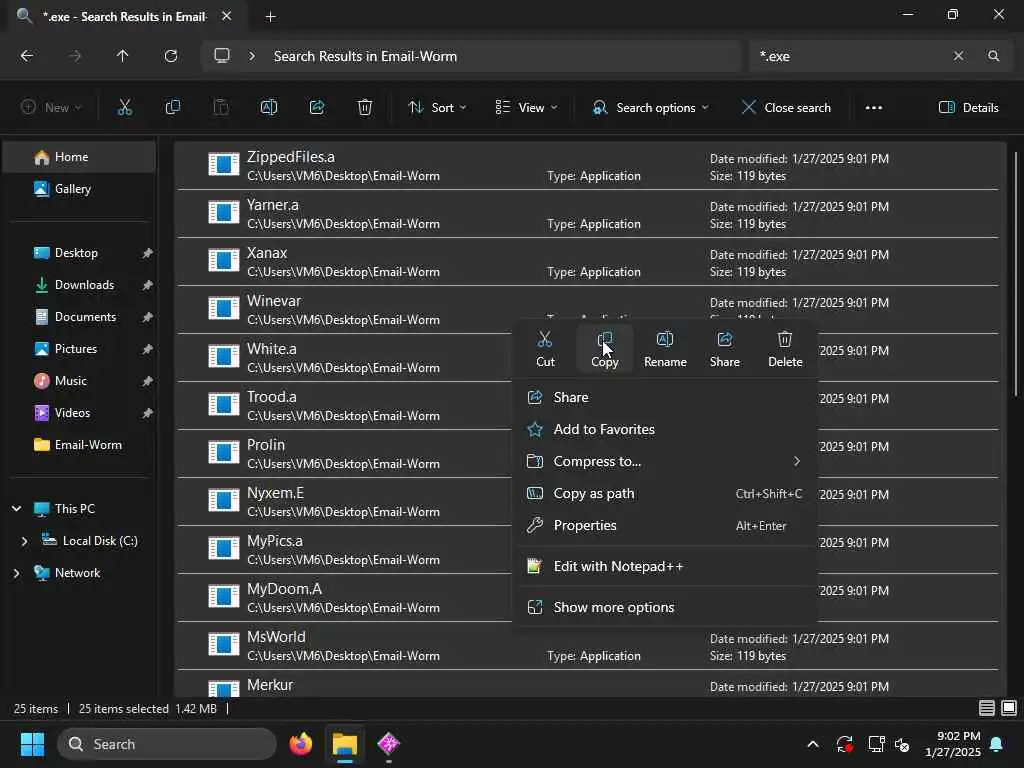Image resolution: width=1024 pixels, height=768 pixels.
Task: Click the *.exe search box
Action: [849, 56]
